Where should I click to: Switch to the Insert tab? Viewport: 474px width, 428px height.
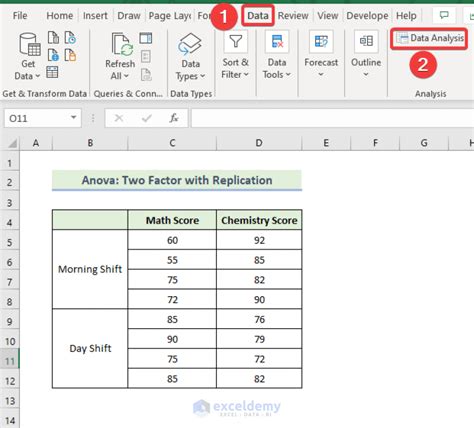(x=95, y=16)
